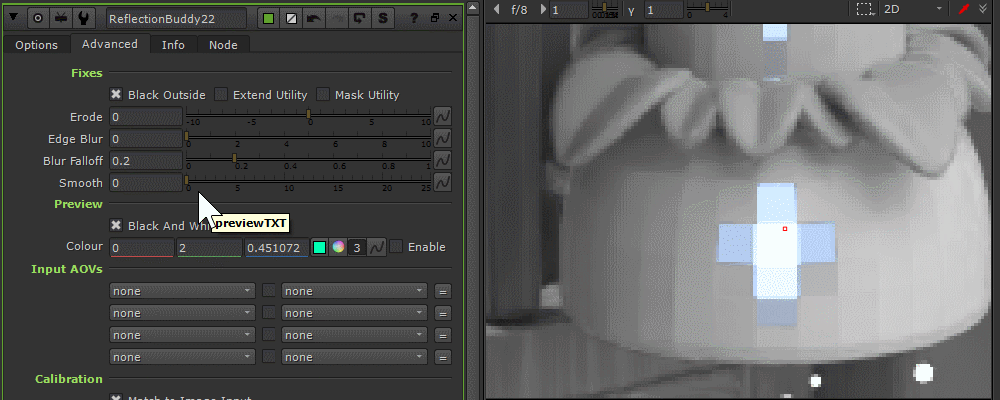Open second row right 'none' AOV dropdown
Image resolution: width=1000 pixels, height=400 pixels.
pos(354,313)
